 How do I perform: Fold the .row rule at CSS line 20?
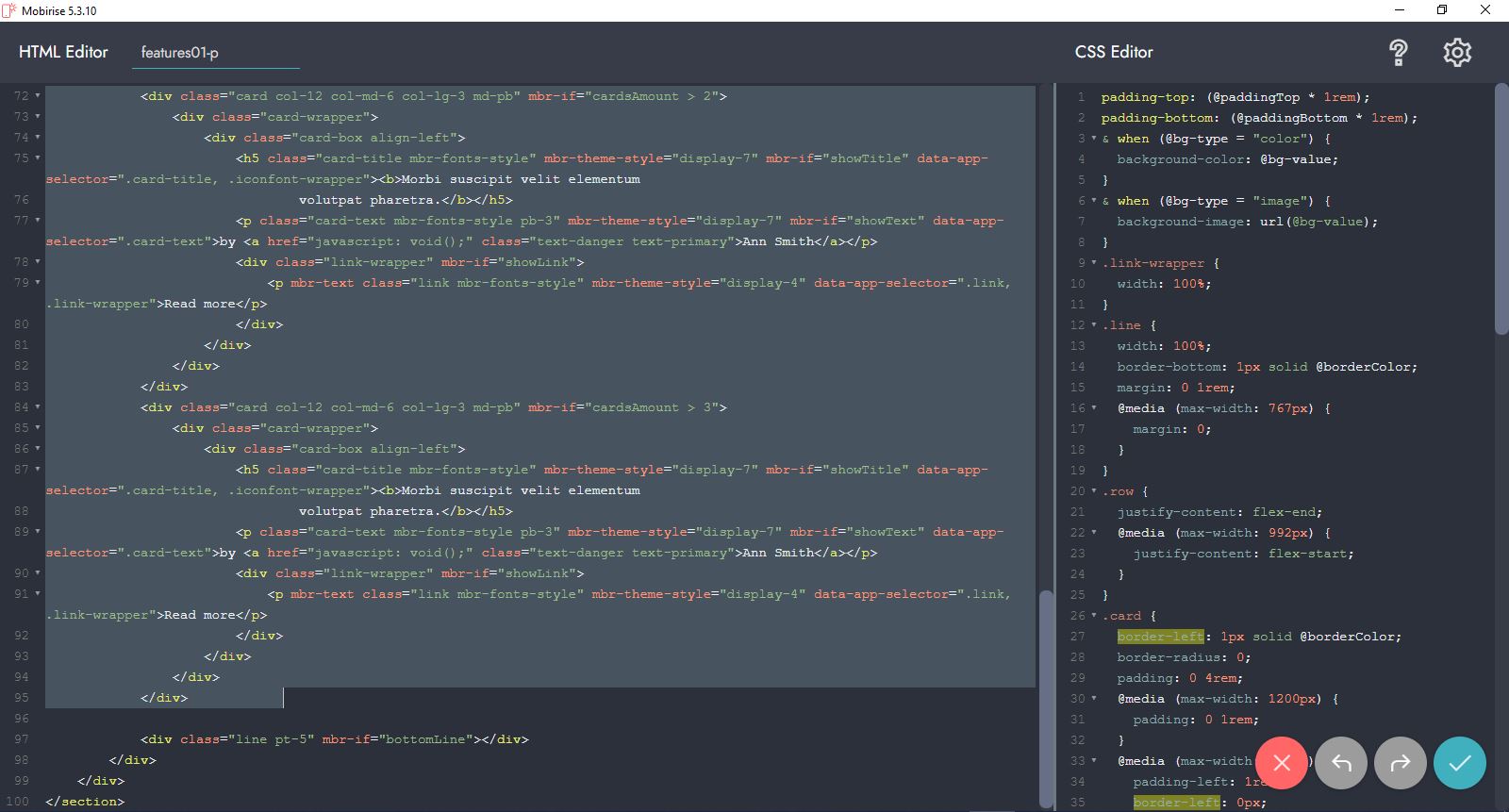(x=1094, y=491)
